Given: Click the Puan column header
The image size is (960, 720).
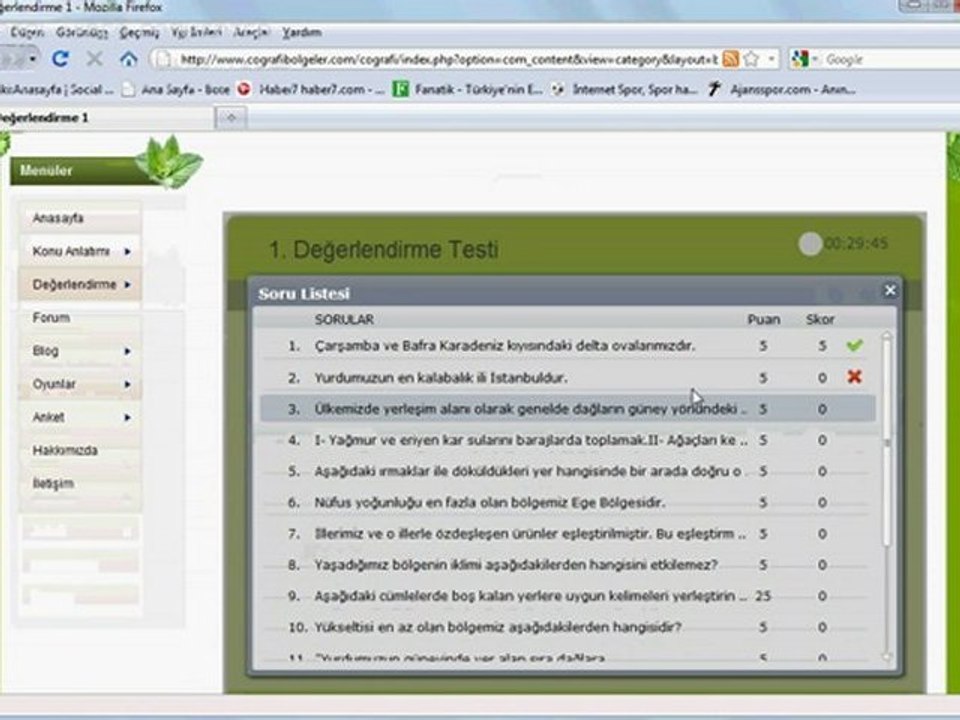Looking at the screenshot, I should click(x=763, y=319).
